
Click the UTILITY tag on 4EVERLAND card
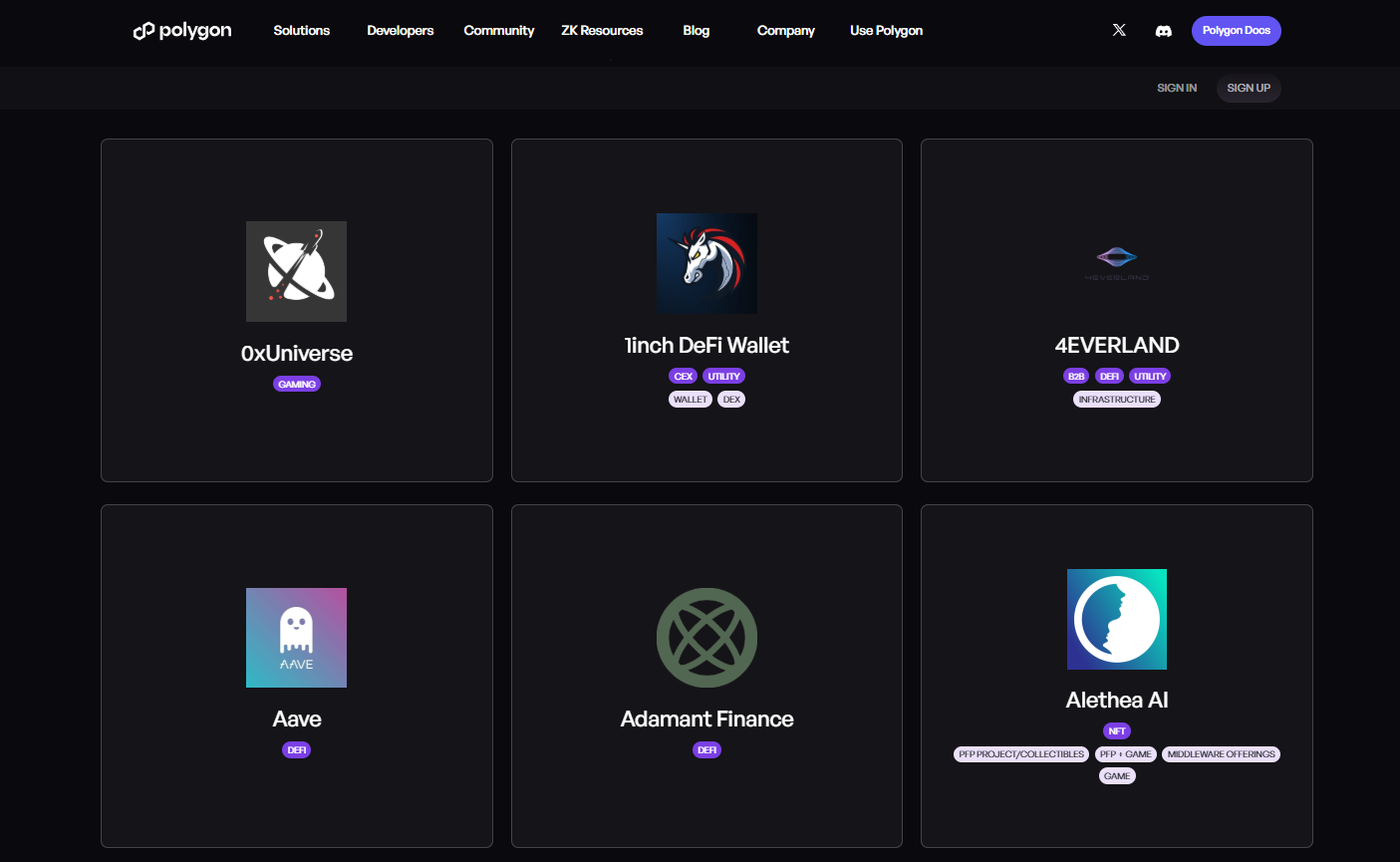click(x=1150, y=376)
